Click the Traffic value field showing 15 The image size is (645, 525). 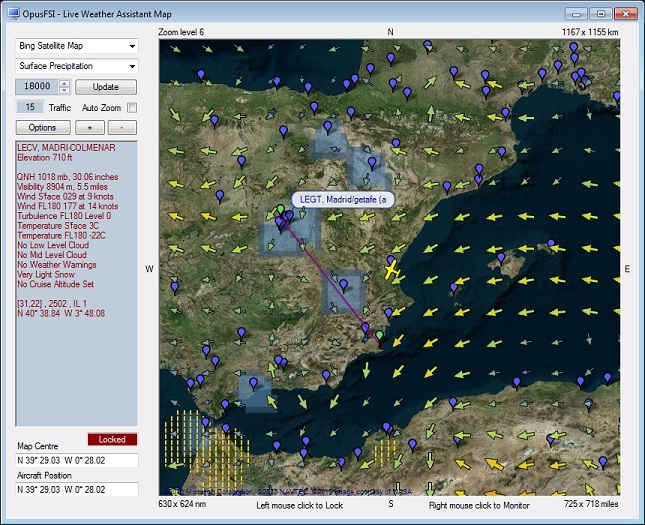pos(30,107)
